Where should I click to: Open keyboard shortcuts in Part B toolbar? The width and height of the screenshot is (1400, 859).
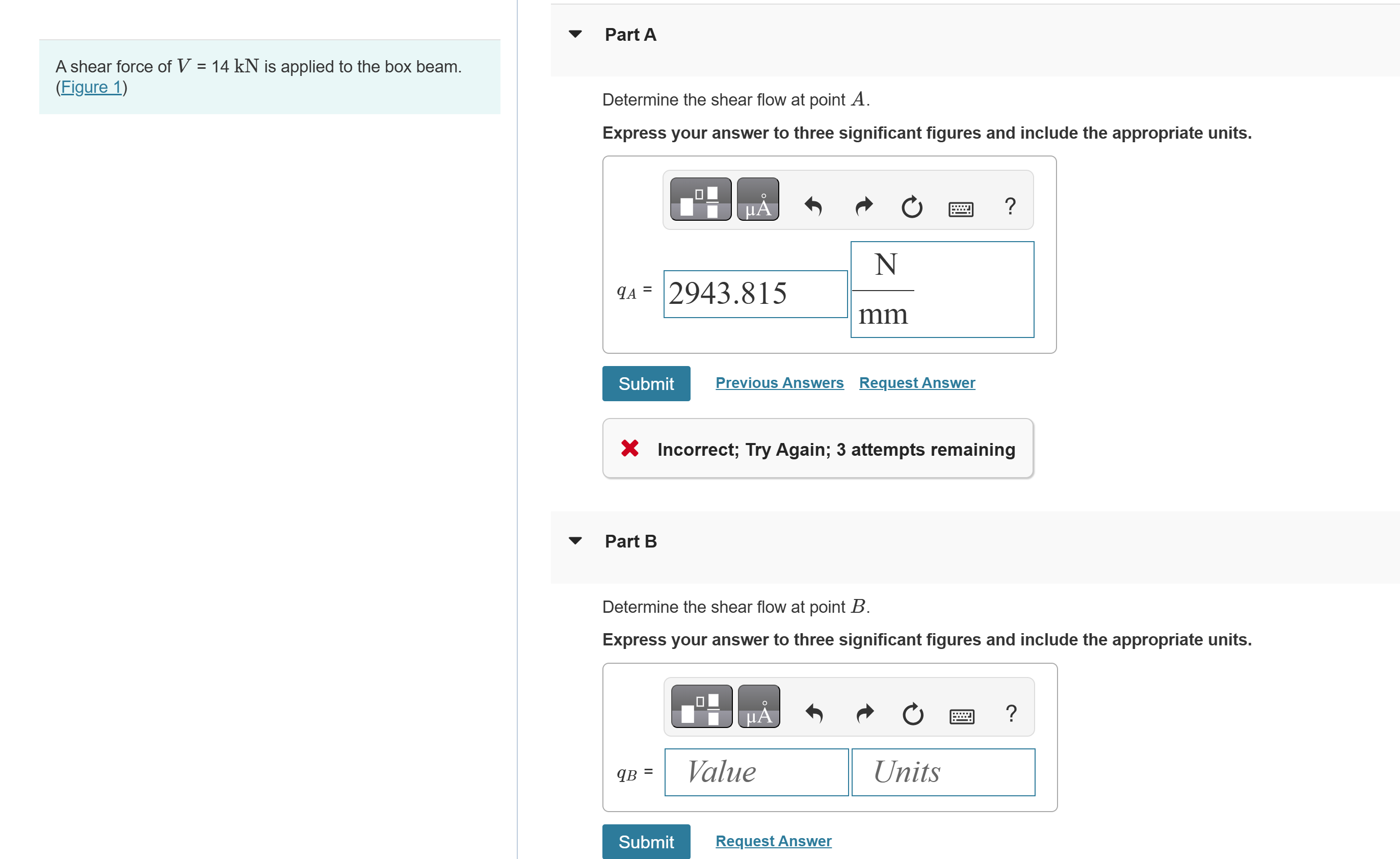[x=961, y=716]
